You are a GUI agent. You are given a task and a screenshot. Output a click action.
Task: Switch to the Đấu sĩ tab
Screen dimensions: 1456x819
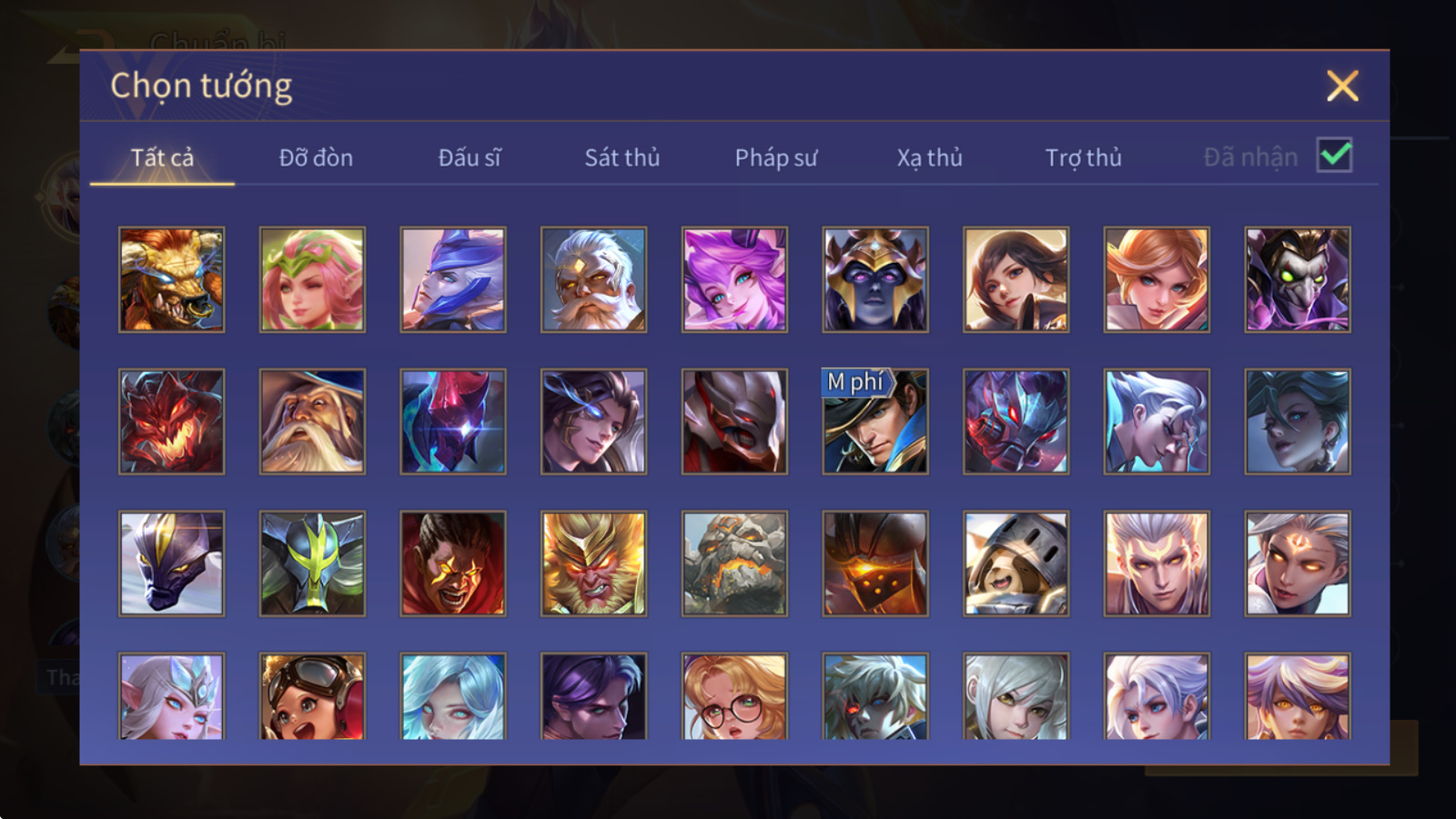tap(470, 157)
